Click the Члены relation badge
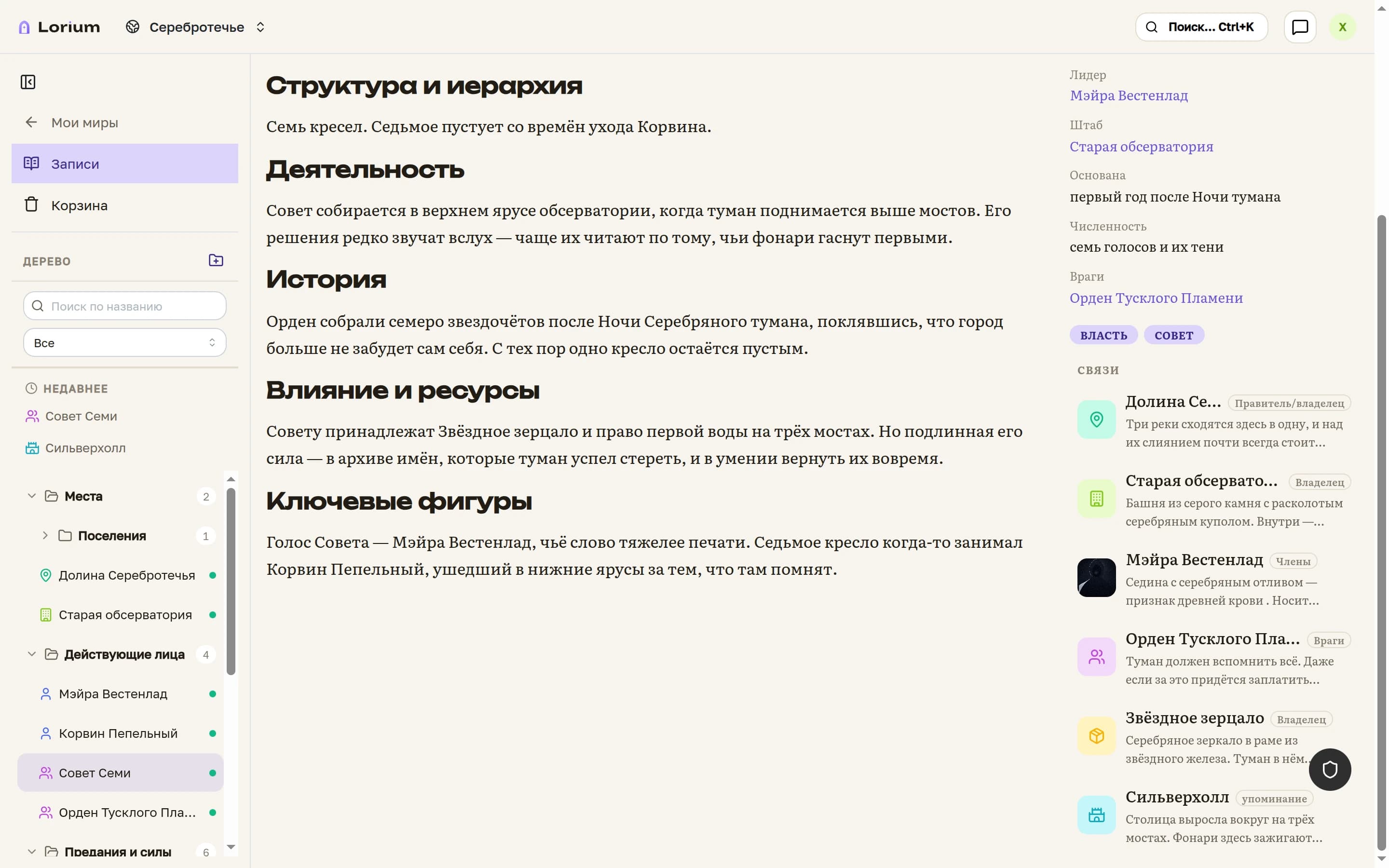Image resolution: width=1389 pixels, height=868 pixels. click(x=1293, y=561)
